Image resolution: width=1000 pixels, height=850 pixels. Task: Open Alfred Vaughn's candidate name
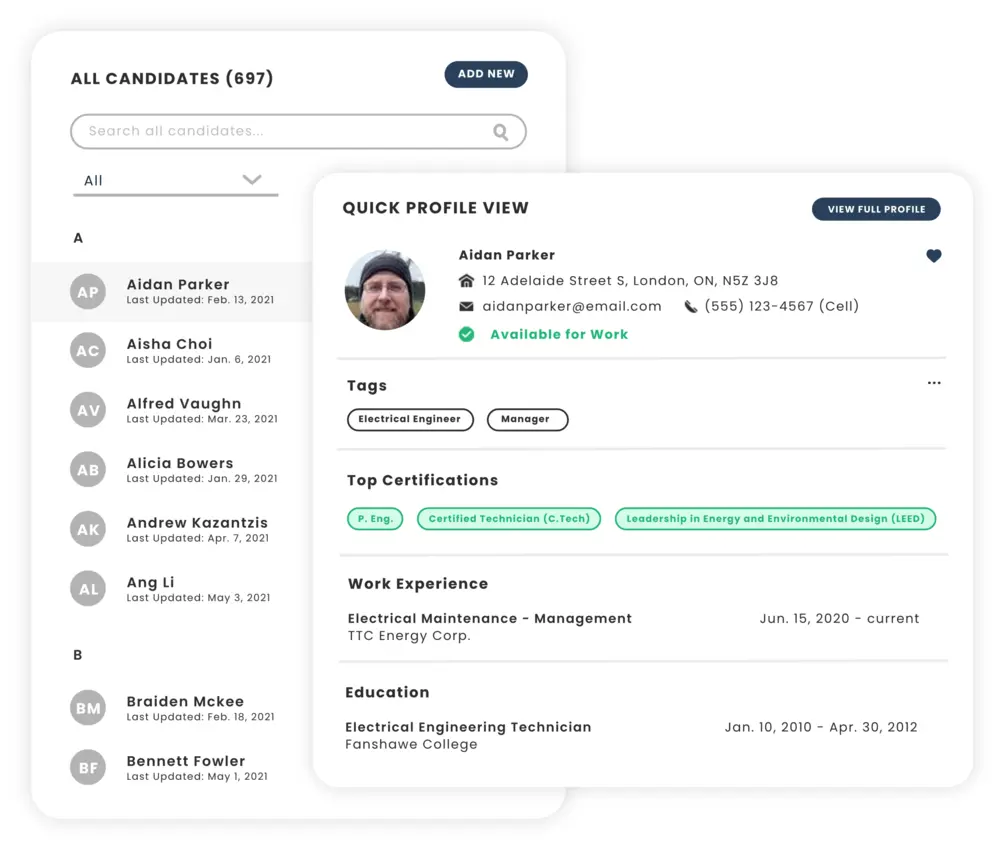(184, 404)
